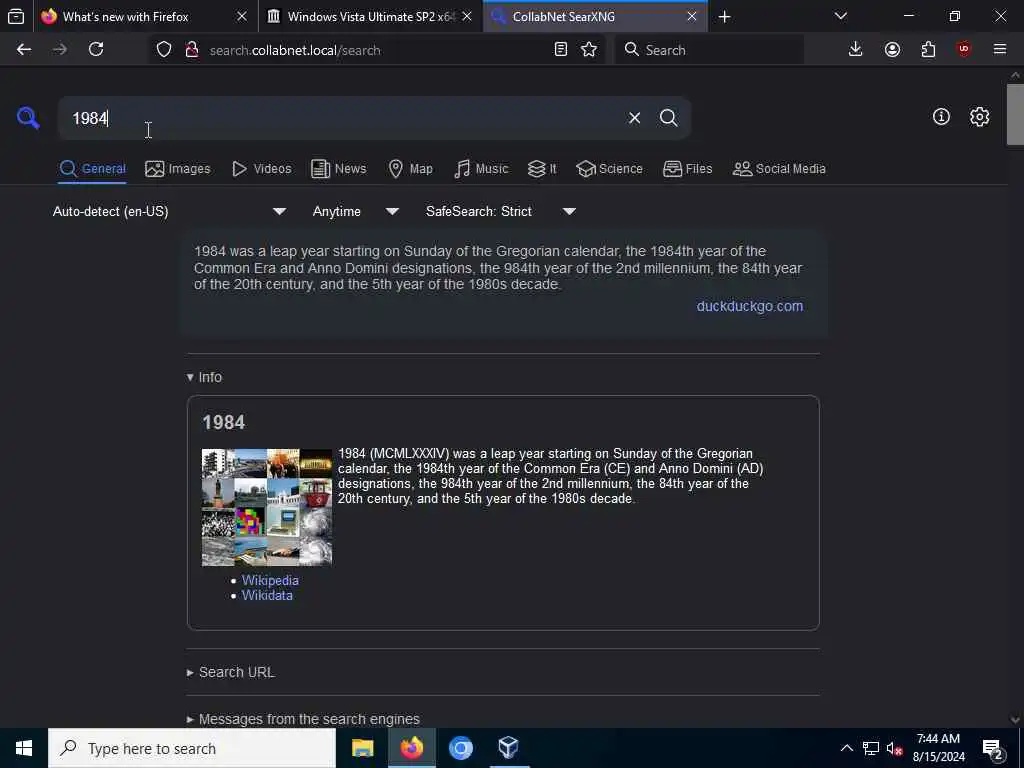
Task: Click the Firefox taskbar icon
Action: tap(412, 748)
